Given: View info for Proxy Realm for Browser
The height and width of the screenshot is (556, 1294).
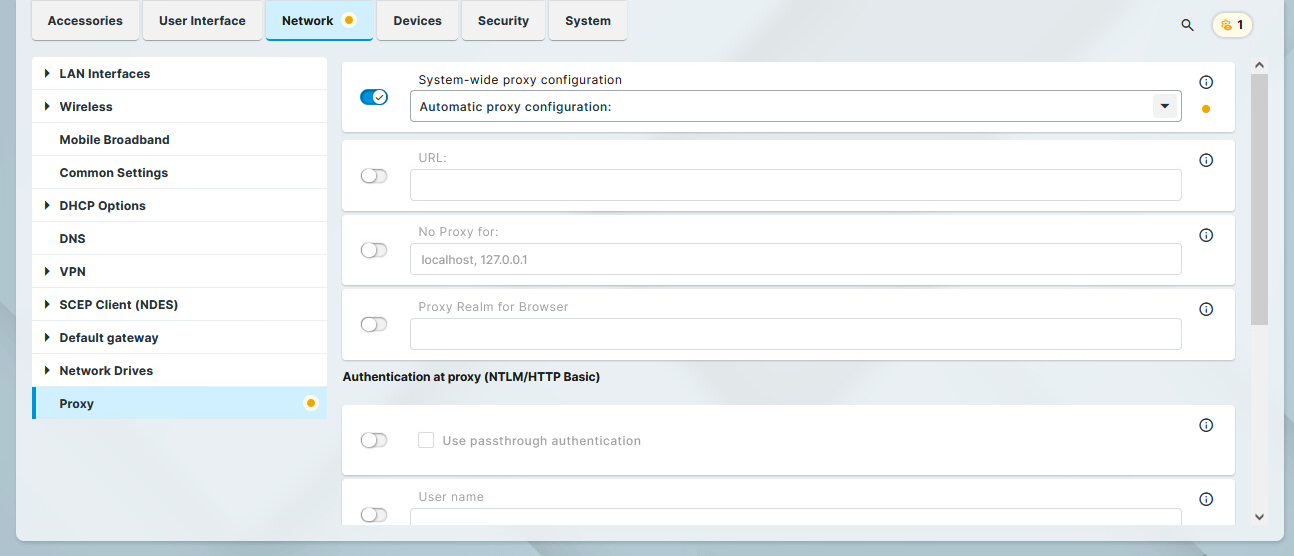Looking at the screenshot, I should coord(1206,309).
